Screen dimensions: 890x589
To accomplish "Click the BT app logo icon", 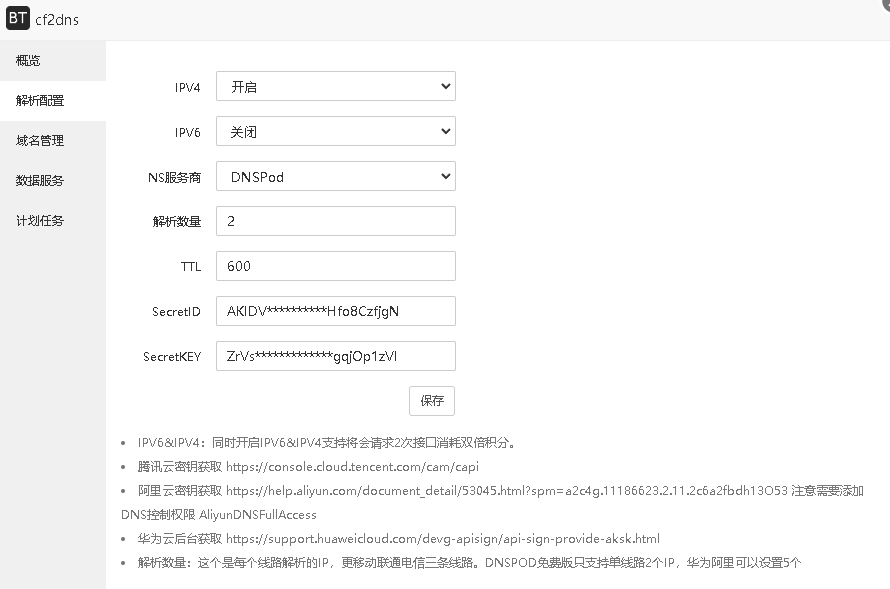I will click(x=16, y=18).
